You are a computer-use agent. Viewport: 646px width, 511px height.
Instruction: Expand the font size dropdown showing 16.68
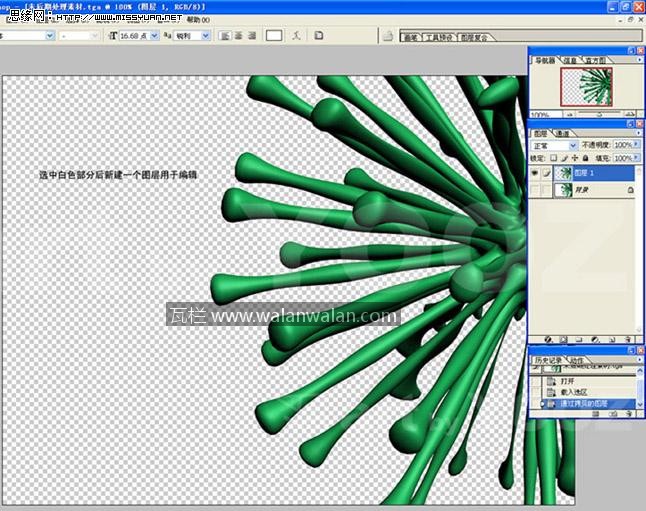coord(154,36)
